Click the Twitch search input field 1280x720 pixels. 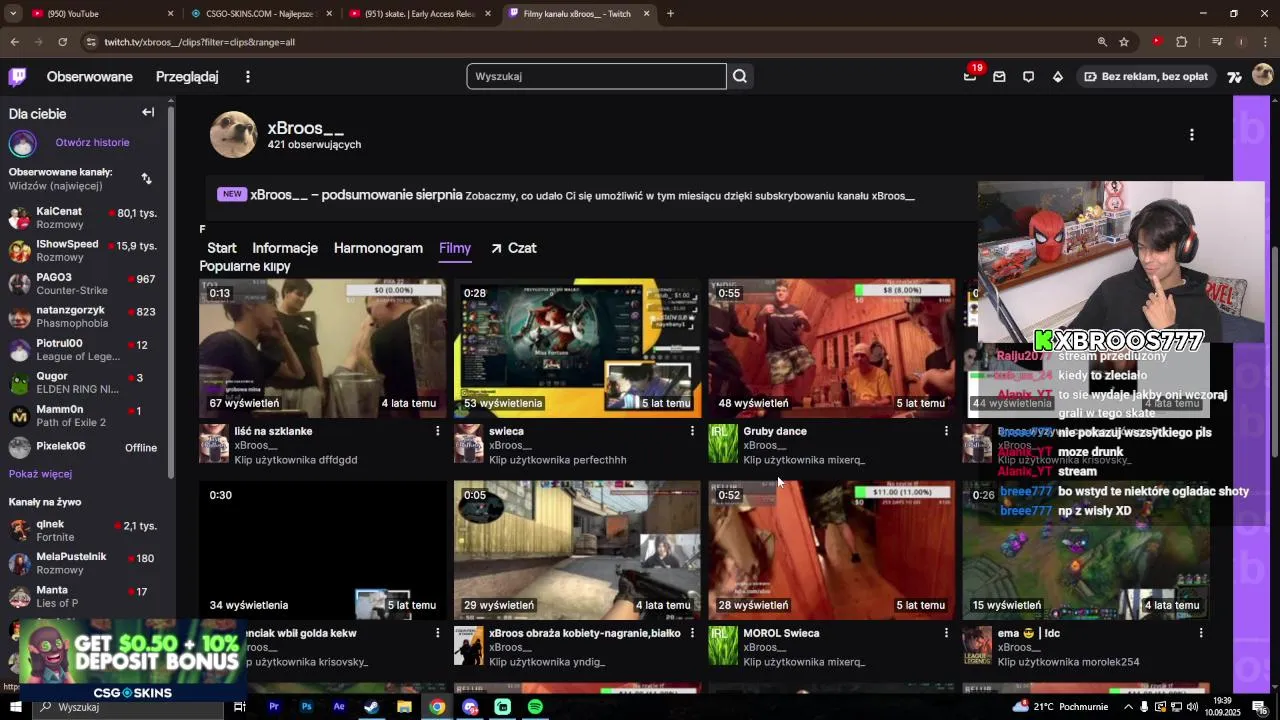[x=596, y=76]
